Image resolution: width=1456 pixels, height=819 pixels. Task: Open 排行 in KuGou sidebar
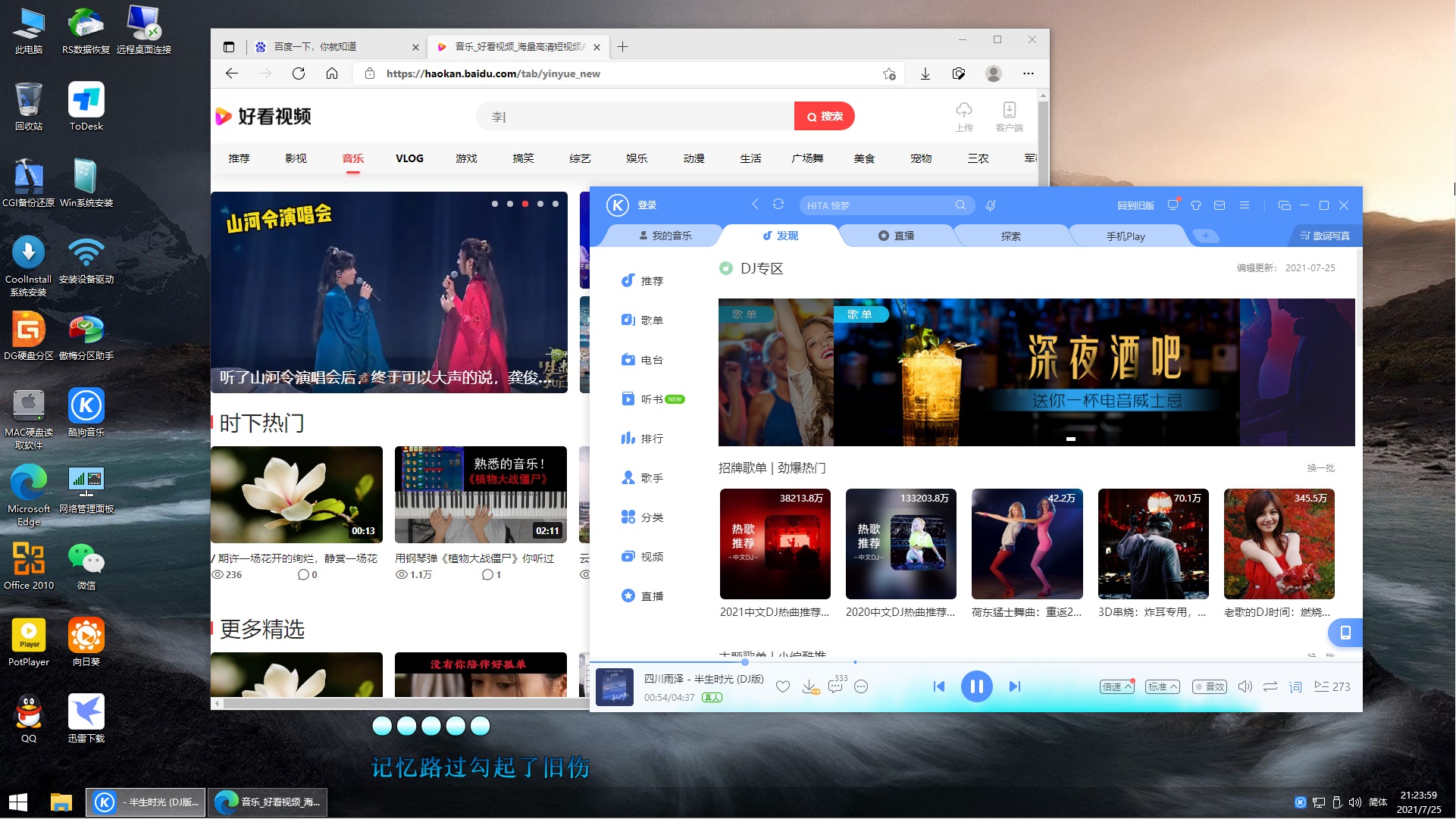pyautogui.click(x=642, y=439)
